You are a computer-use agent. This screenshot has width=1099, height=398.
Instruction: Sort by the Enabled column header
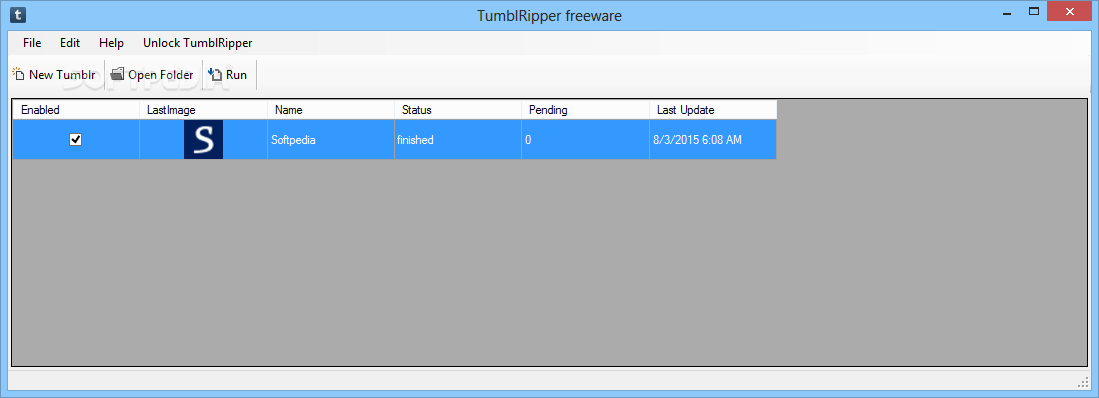(76, 110)
